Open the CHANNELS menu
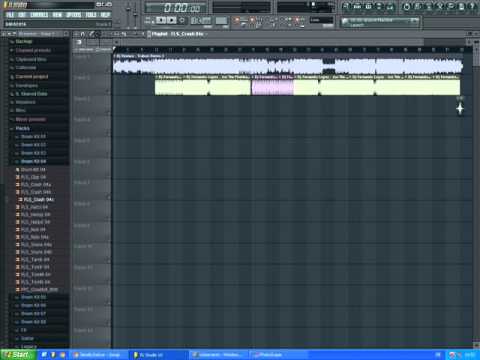 tap(39, 15)
